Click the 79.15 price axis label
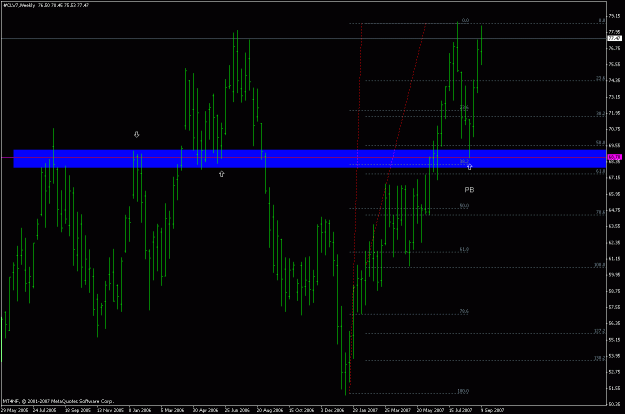Screen dimensions: 625x414 614,16
